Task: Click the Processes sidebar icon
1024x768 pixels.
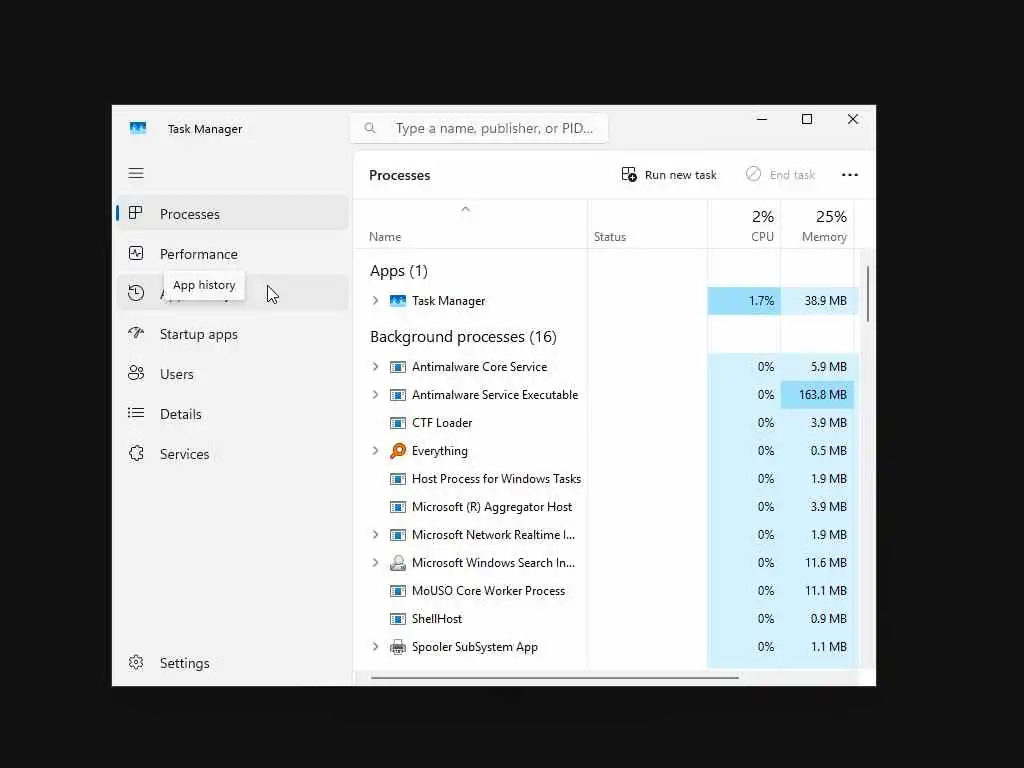Action: tap(135, 214)
